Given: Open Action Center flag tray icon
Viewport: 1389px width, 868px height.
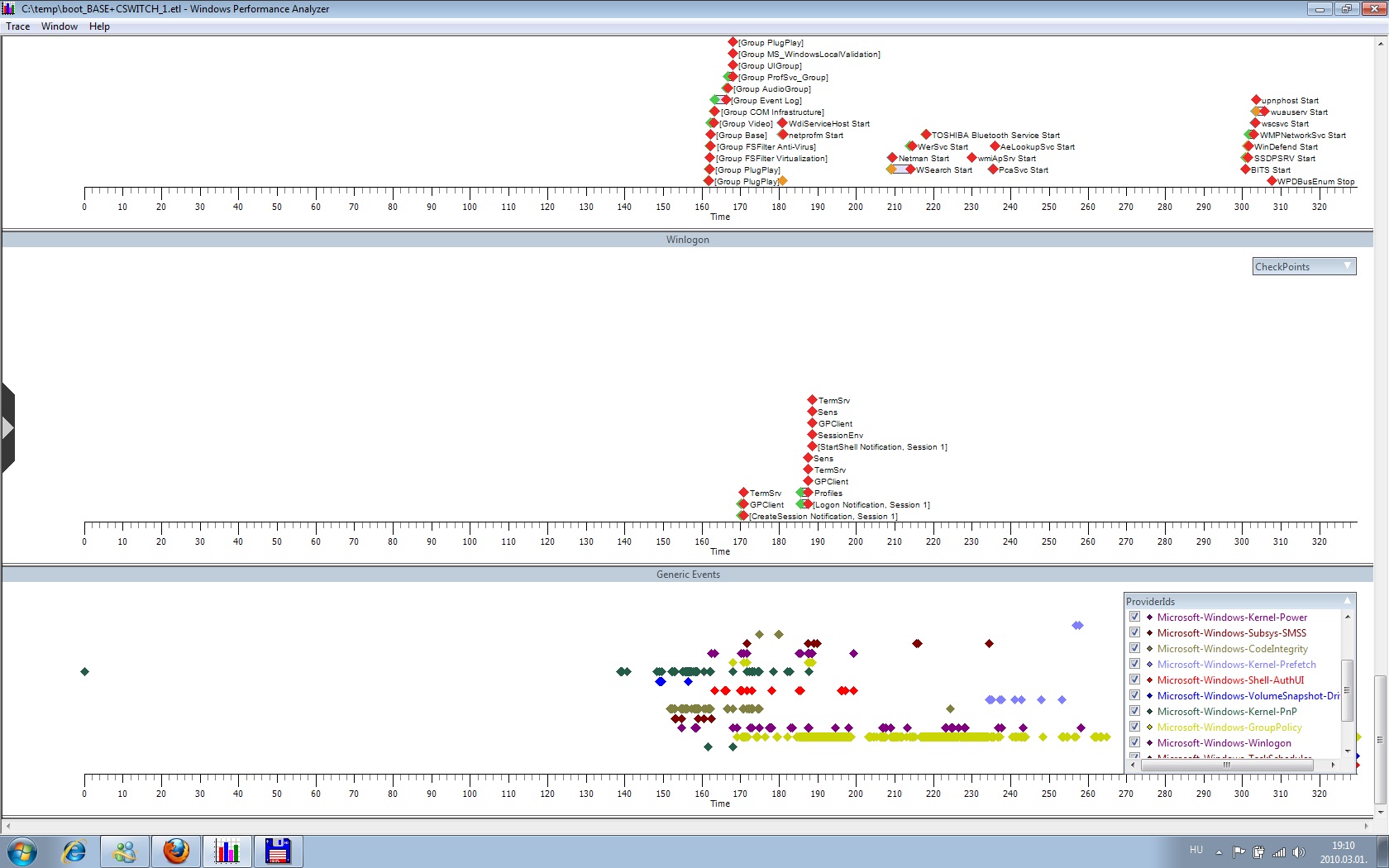Looking at the screenshot, I should (1239, 852).
